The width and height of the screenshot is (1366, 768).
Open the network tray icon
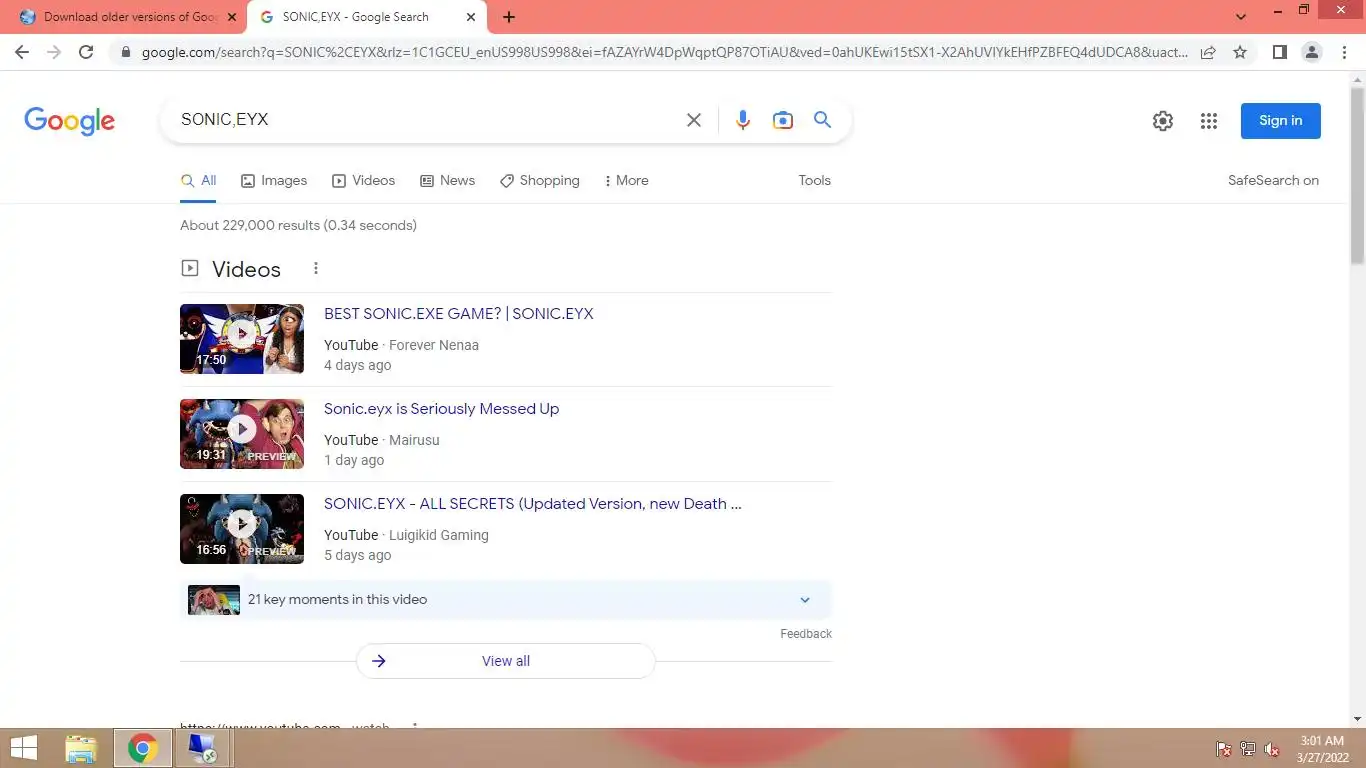pos(1248,749)
